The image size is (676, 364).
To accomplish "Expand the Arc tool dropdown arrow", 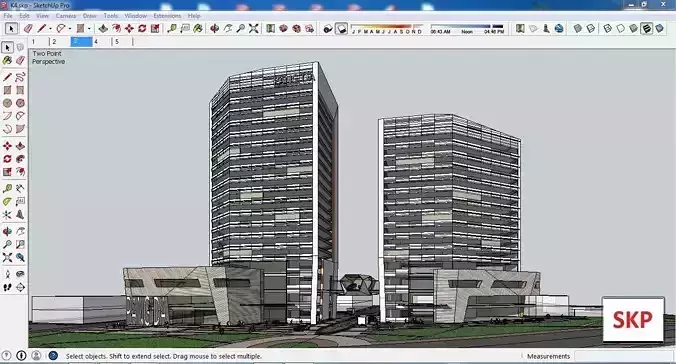I will click(x=70, y=29).
